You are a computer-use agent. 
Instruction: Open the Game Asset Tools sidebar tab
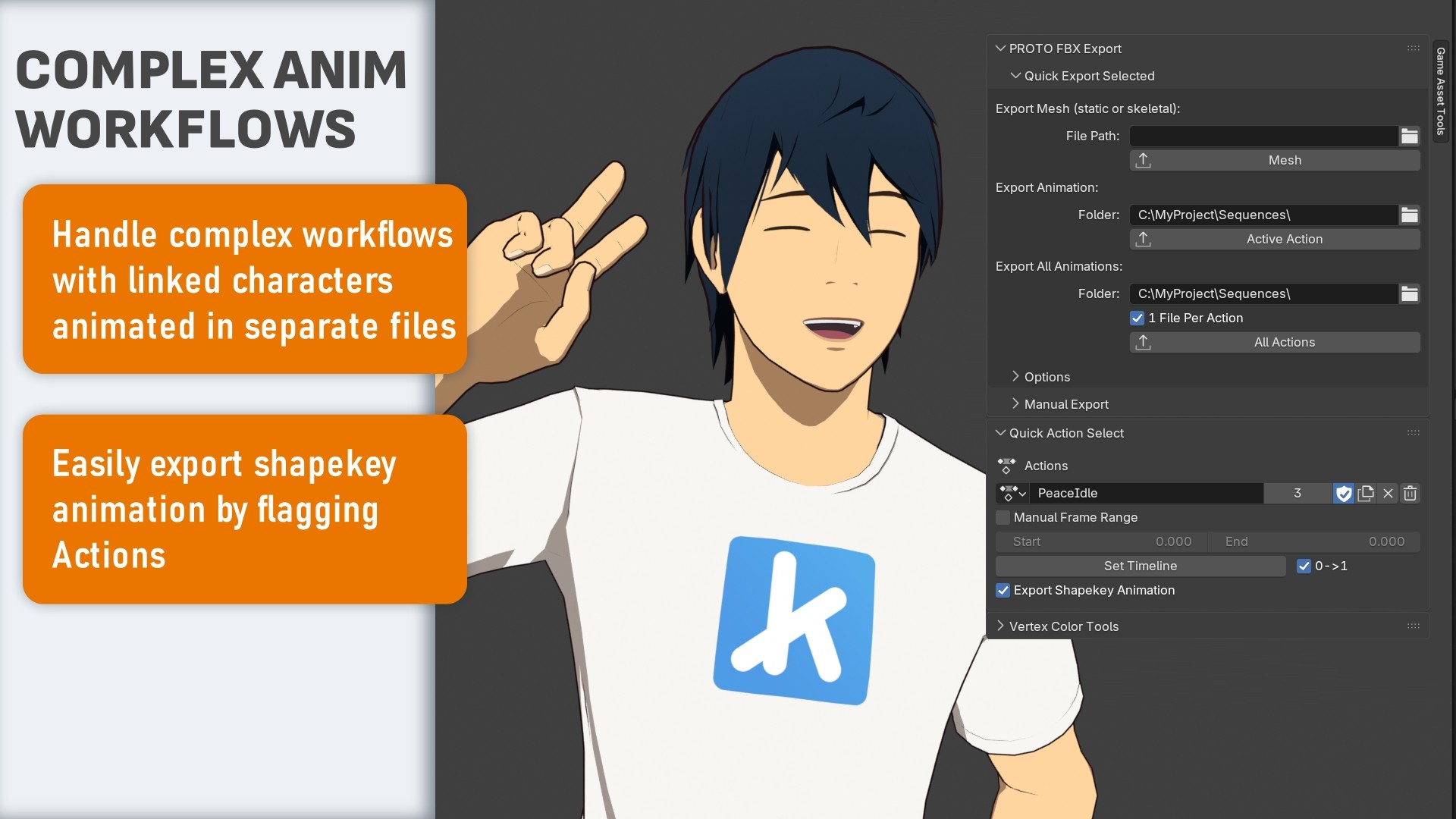(x=1440, y=91)
